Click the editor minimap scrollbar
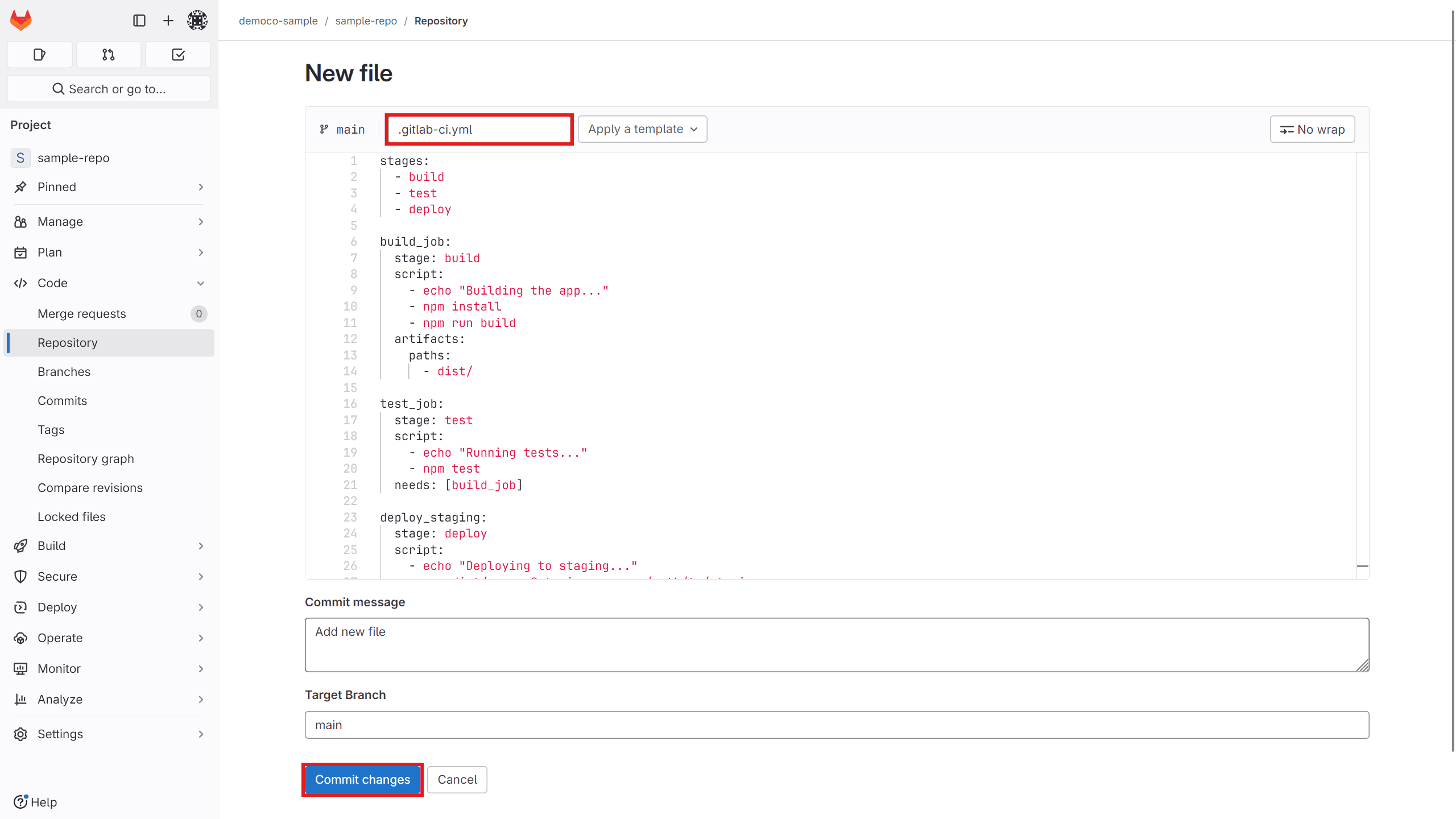The height and width of the screenshot is (819, 1456). pos(1362,365)
